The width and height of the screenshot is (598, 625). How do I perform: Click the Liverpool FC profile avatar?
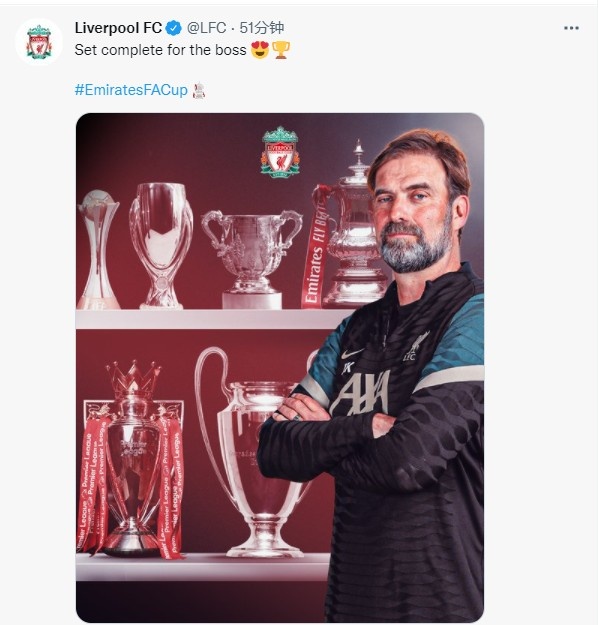[39, 42]
